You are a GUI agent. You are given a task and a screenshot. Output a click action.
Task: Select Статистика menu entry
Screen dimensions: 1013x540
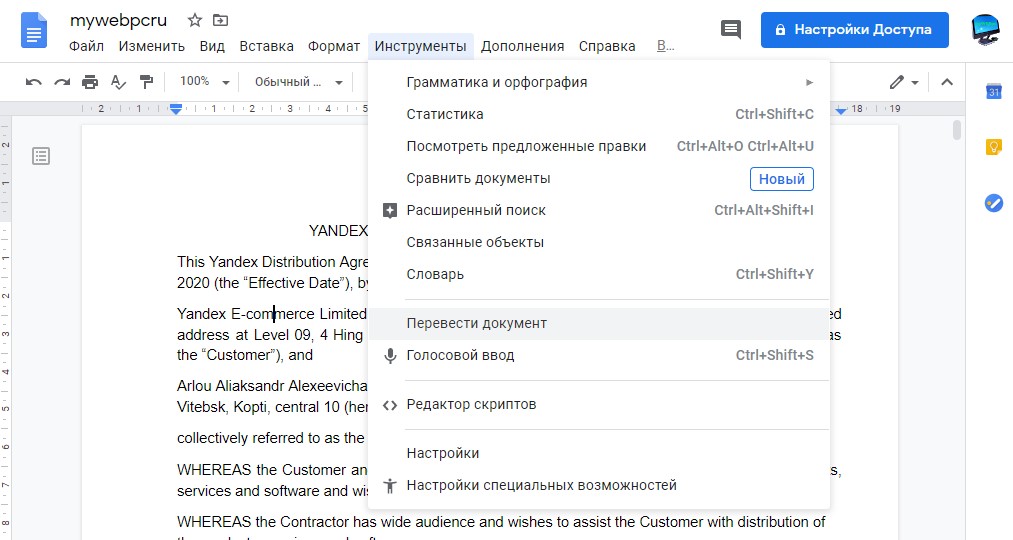pos(598,114)
